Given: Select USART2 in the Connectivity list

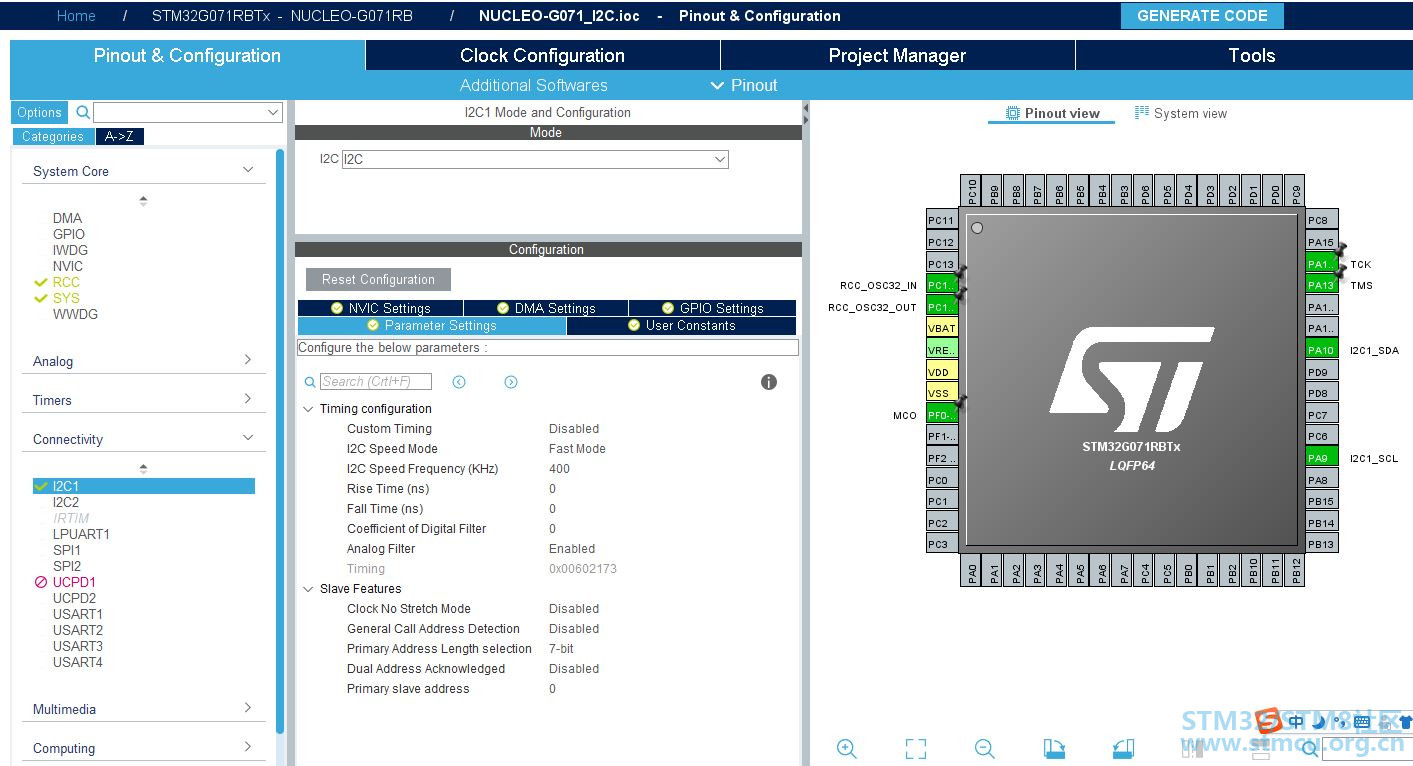Looking at the screenshot, I should coord(78,630).
